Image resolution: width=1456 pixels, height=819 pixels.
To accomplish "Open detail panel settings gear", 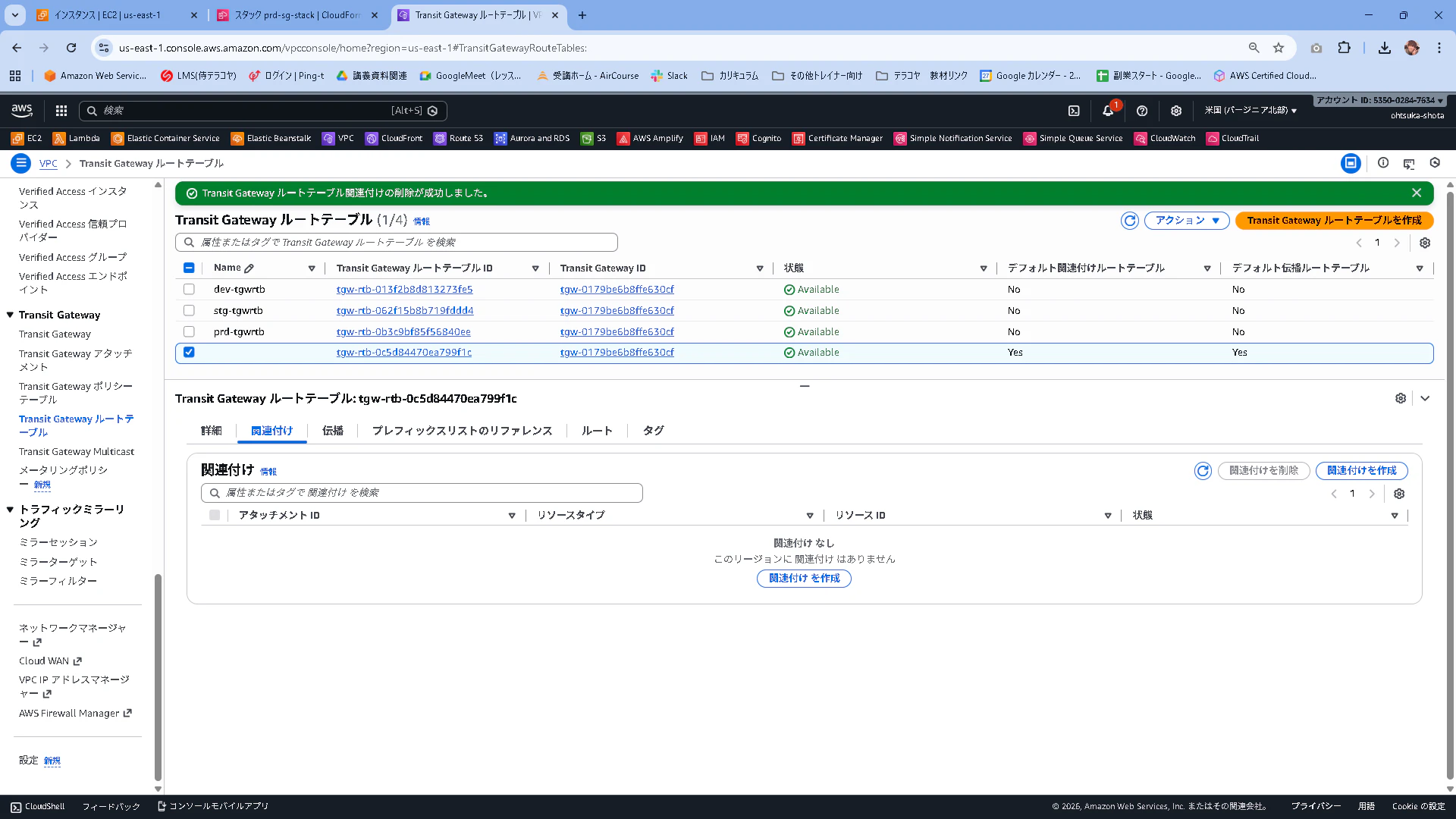I will [x=1401, y=399].
